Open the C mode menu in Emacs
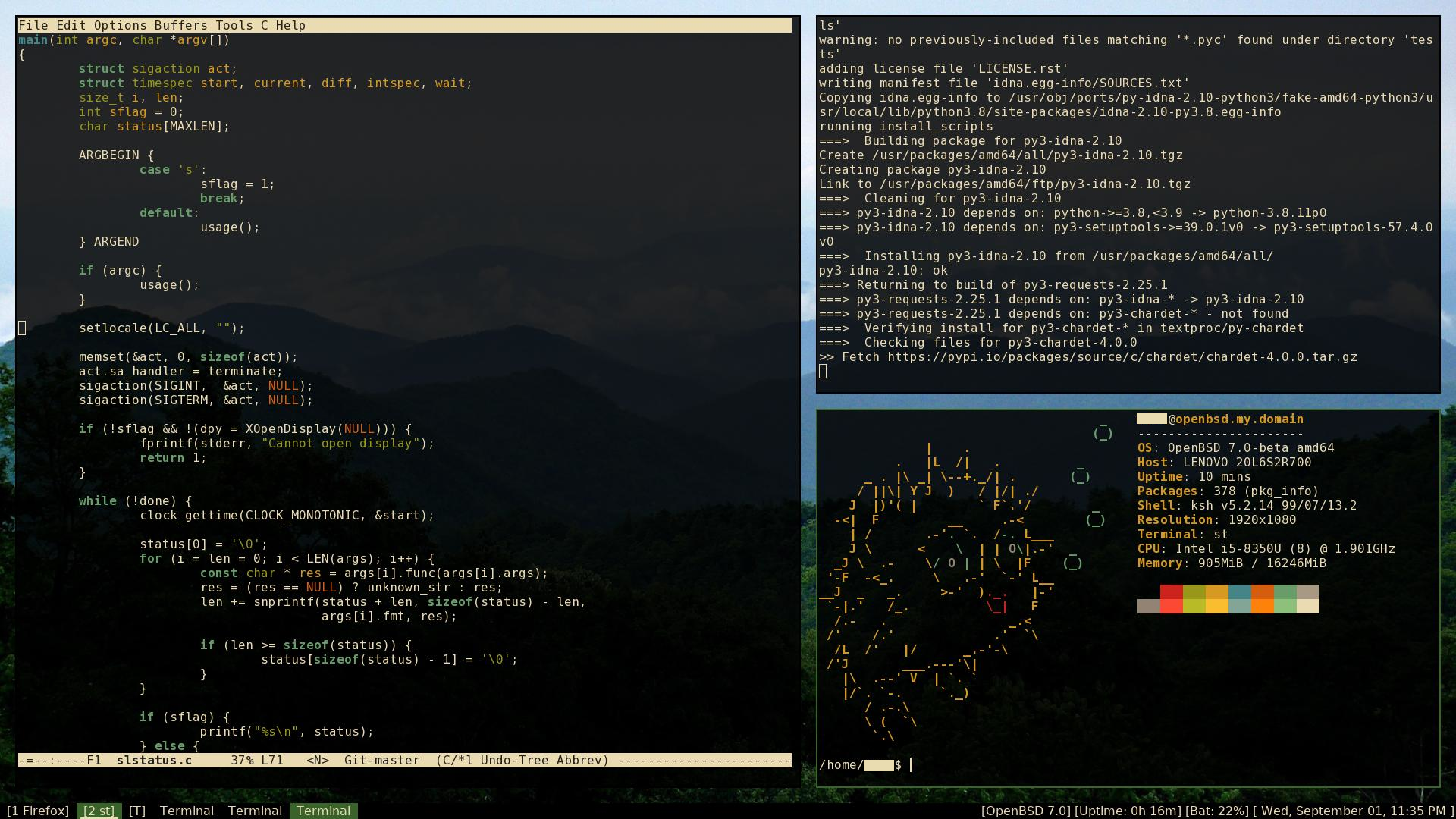 pyautogui.click(x=265, y=25)
